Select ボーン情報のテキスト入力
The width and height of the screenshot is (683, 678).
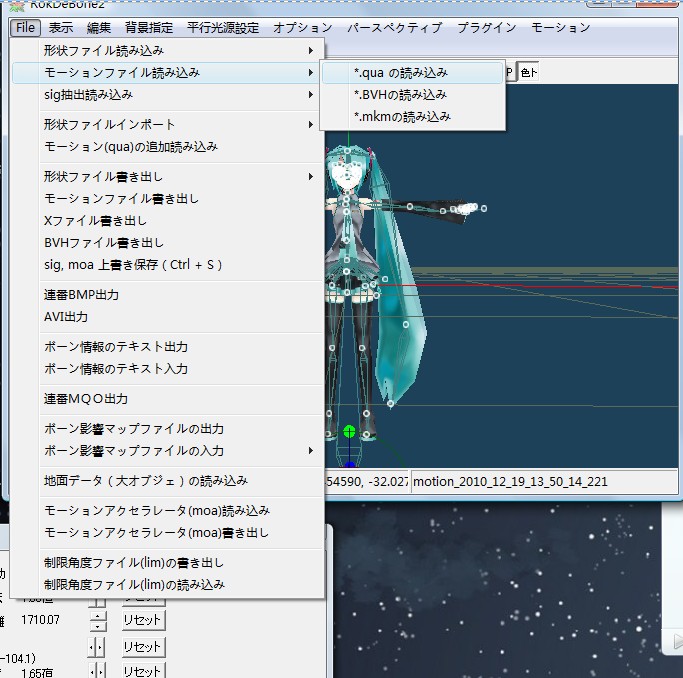[168, 368]
